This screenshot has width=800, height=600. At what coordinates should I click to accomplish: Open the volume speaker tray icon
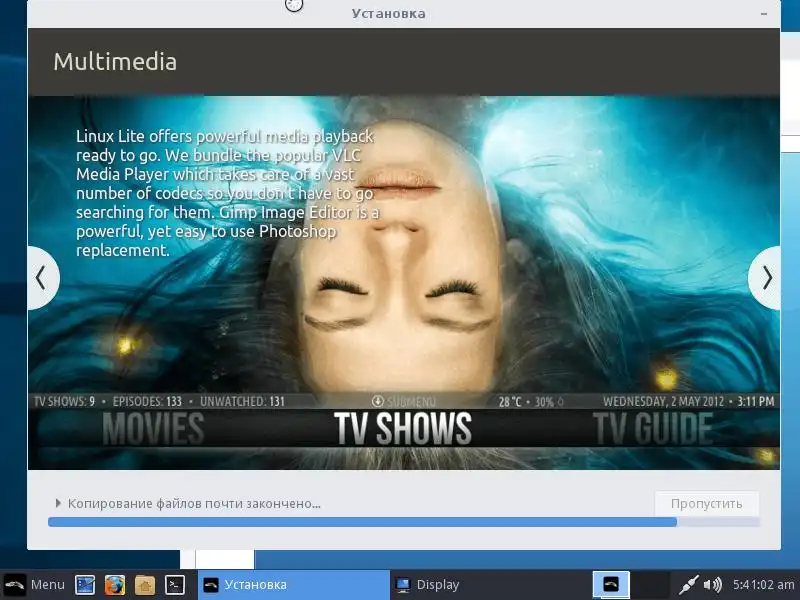tap(712, 585)
